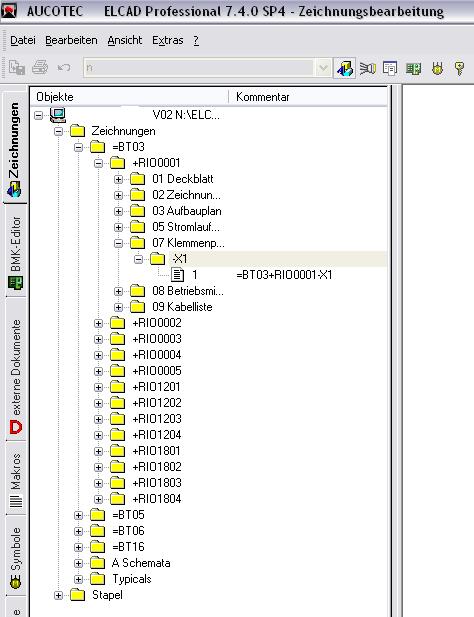Image resolution: width=474 pixels, height=617 pixels.
Task: Collapse the 07 Klemmenp... folder
Action: click(118, 244)
